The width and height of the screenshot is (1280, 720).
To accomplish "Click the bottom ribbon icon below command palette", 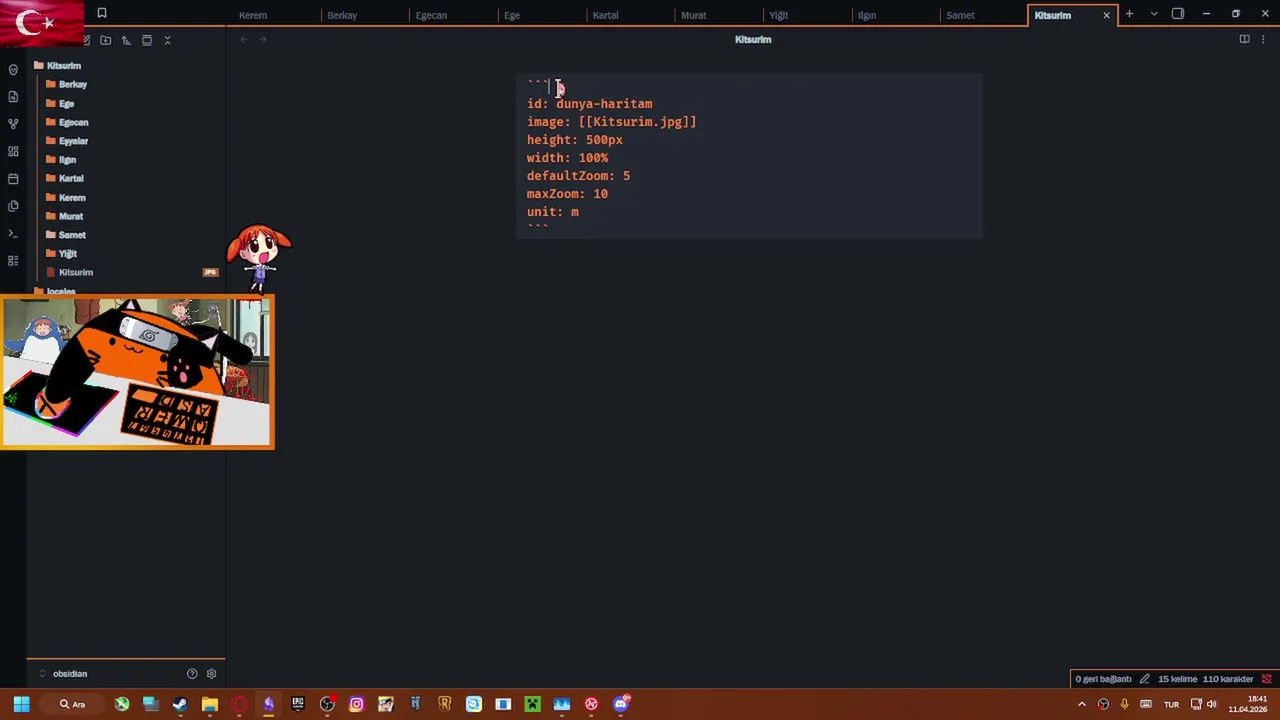I will click(x=13, y=260).
